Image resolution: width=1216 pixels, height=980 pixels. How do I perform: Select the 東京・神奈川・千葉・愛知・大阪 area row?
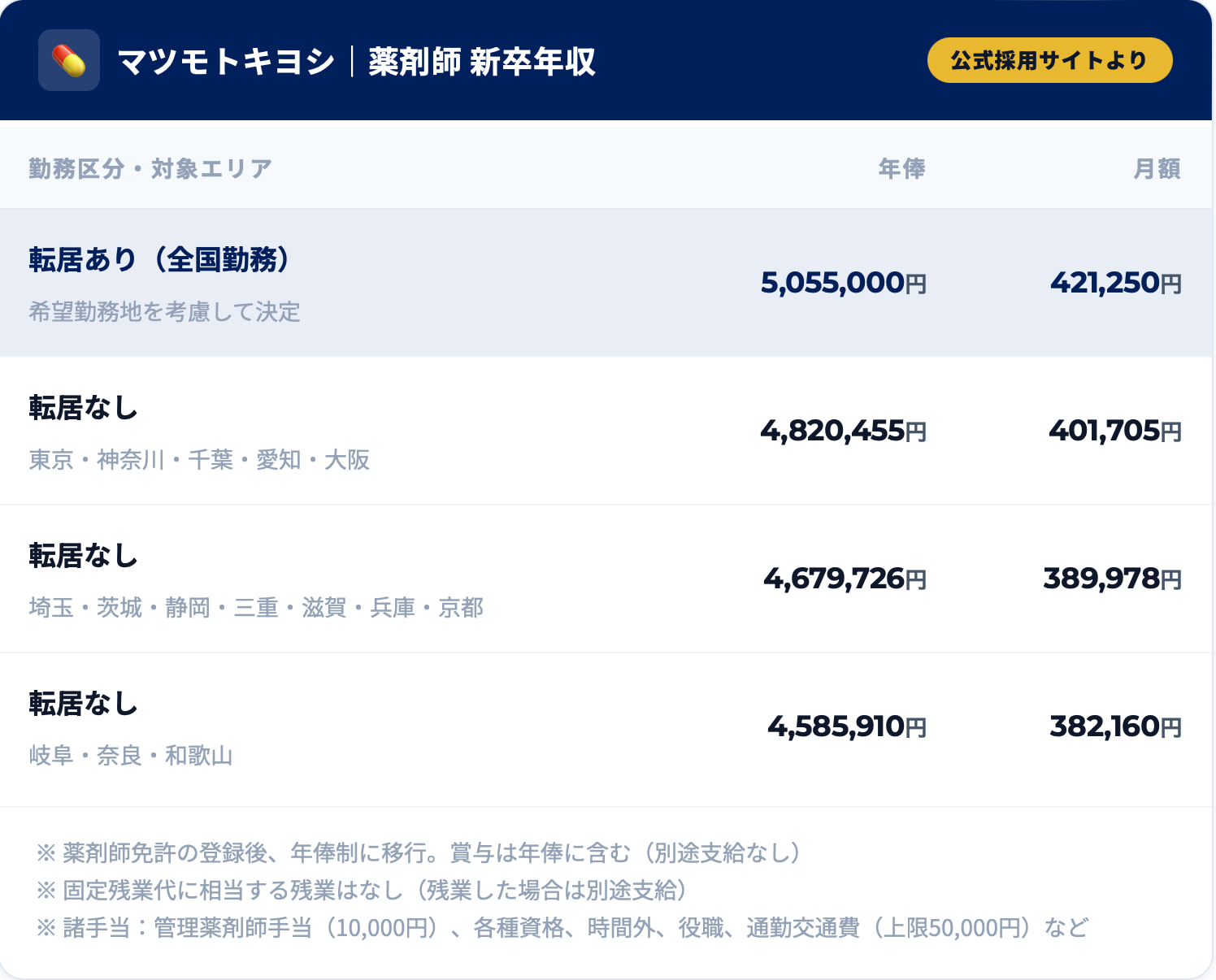[199, 460]
